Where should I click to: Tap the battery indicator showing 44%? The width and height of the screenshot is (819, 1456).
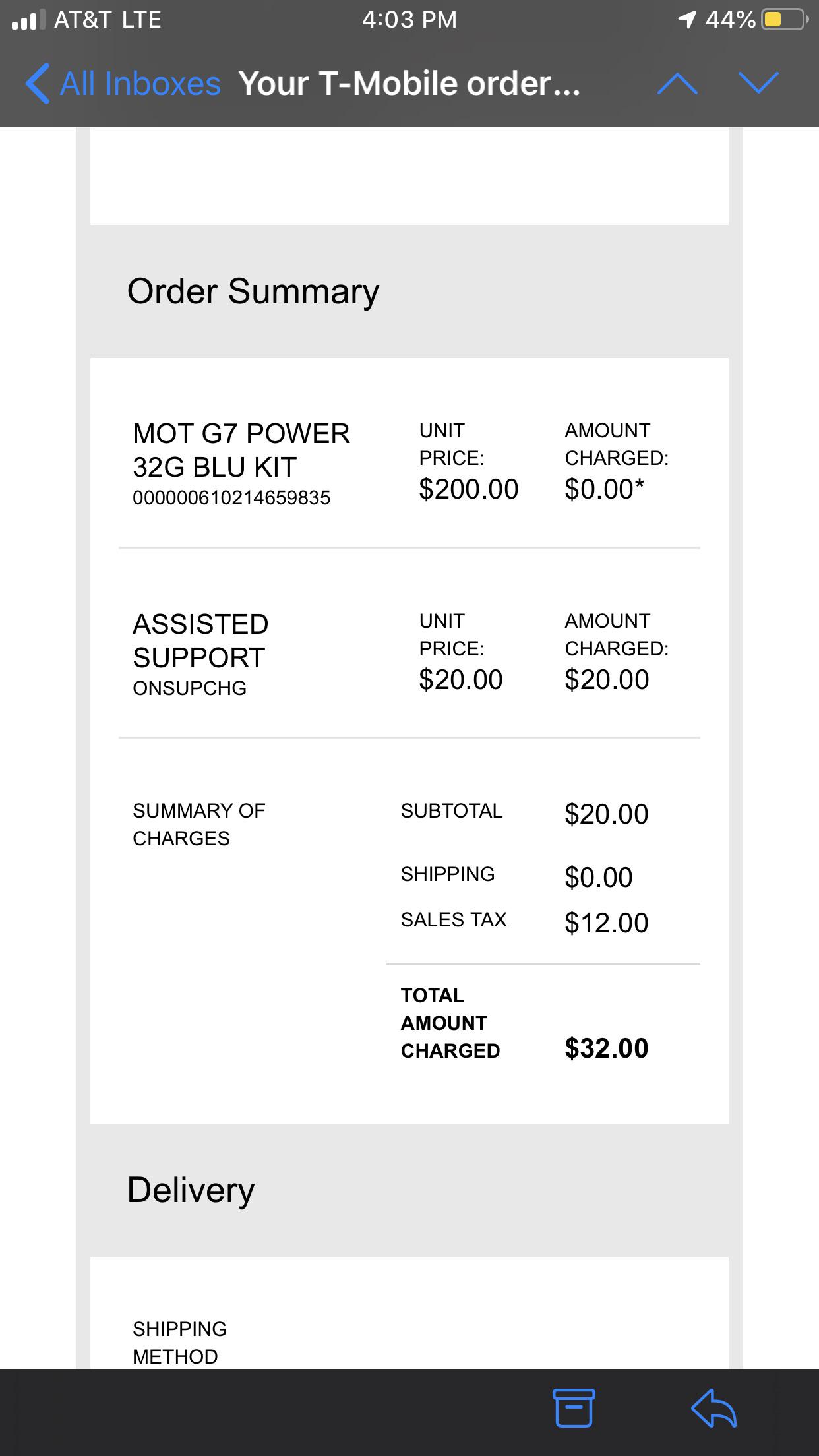[782, 20]
